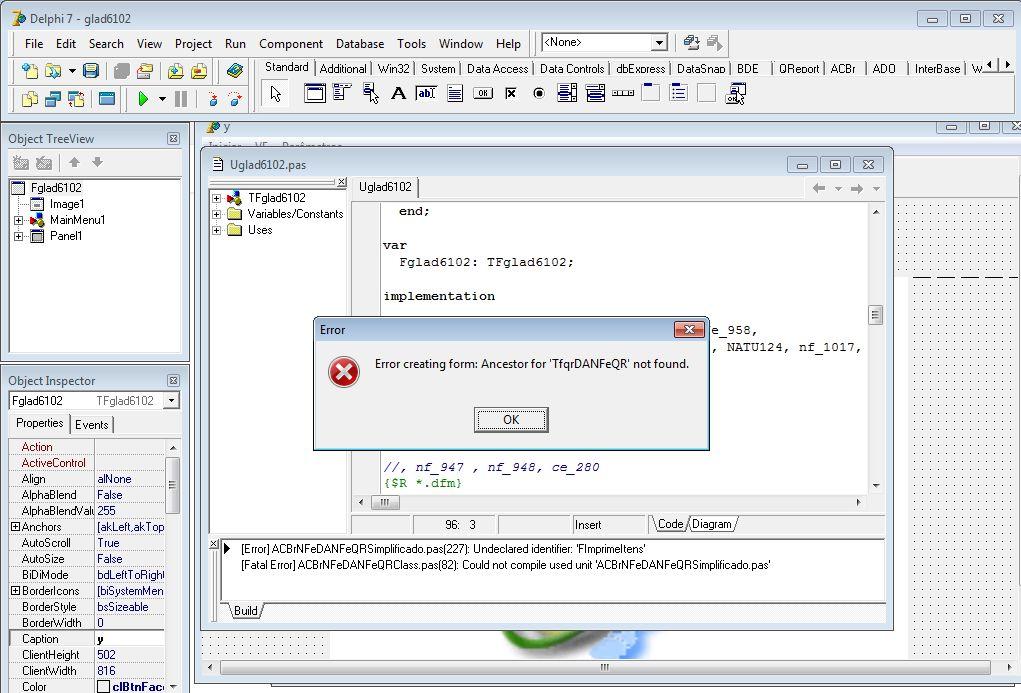Switch to Diagram tab in editor
The height and width of the screenshot is (693, 1021).
tap(712, 524)
